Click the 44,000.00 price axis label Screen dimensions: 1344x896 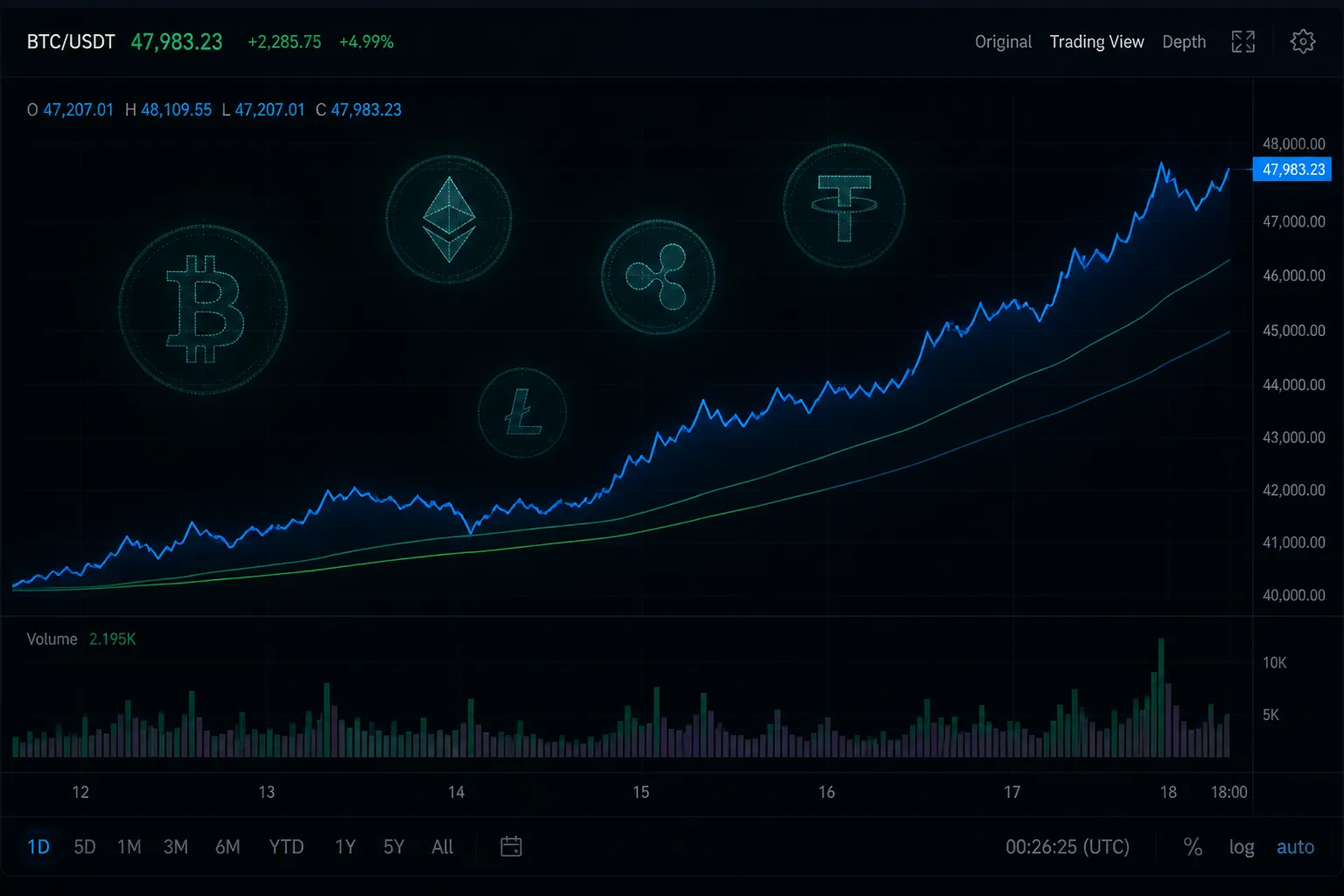point(1293,385)
